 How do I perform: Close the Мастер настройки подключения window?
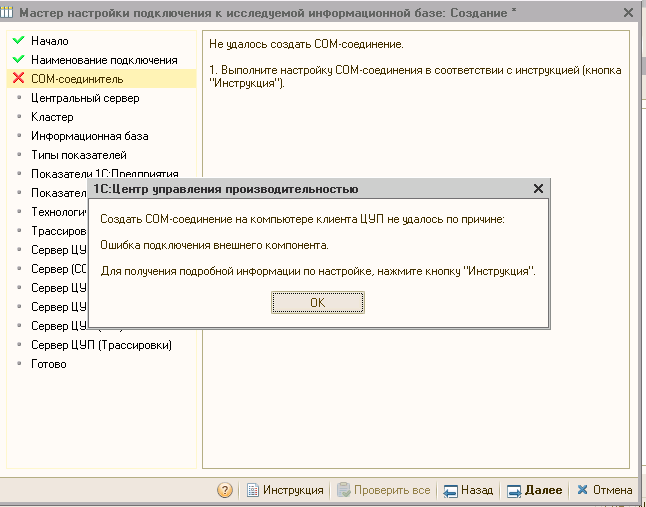[628, 13]
